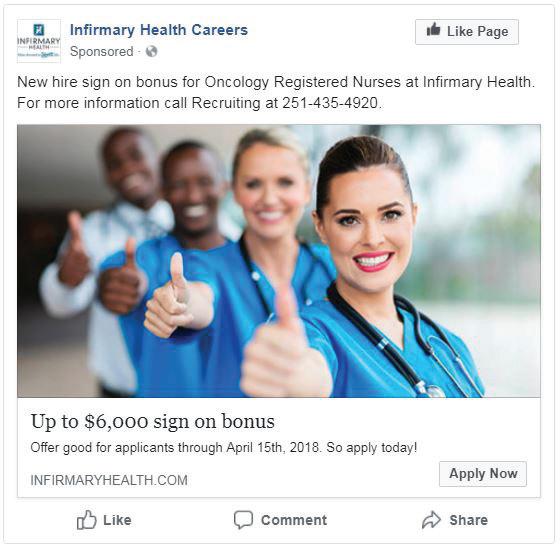Click the Like text under the post
Image resolution: width=560 pixels, height=551 pixels.
click(x=117, y=520)
